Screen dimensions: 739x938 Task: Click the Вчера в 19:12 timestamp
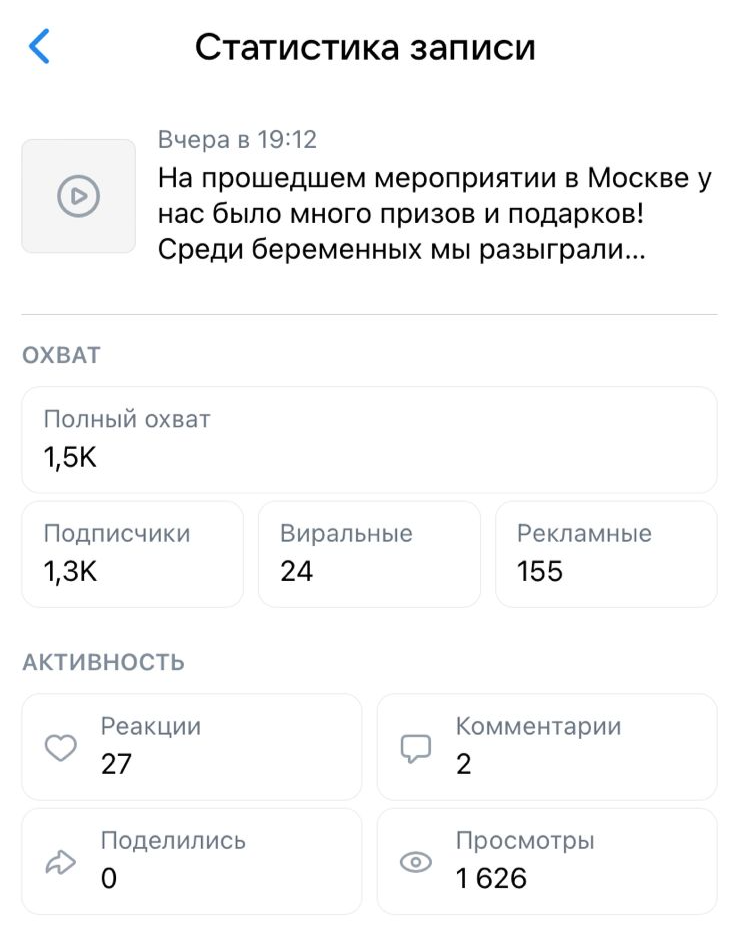(x=237, y=140)
